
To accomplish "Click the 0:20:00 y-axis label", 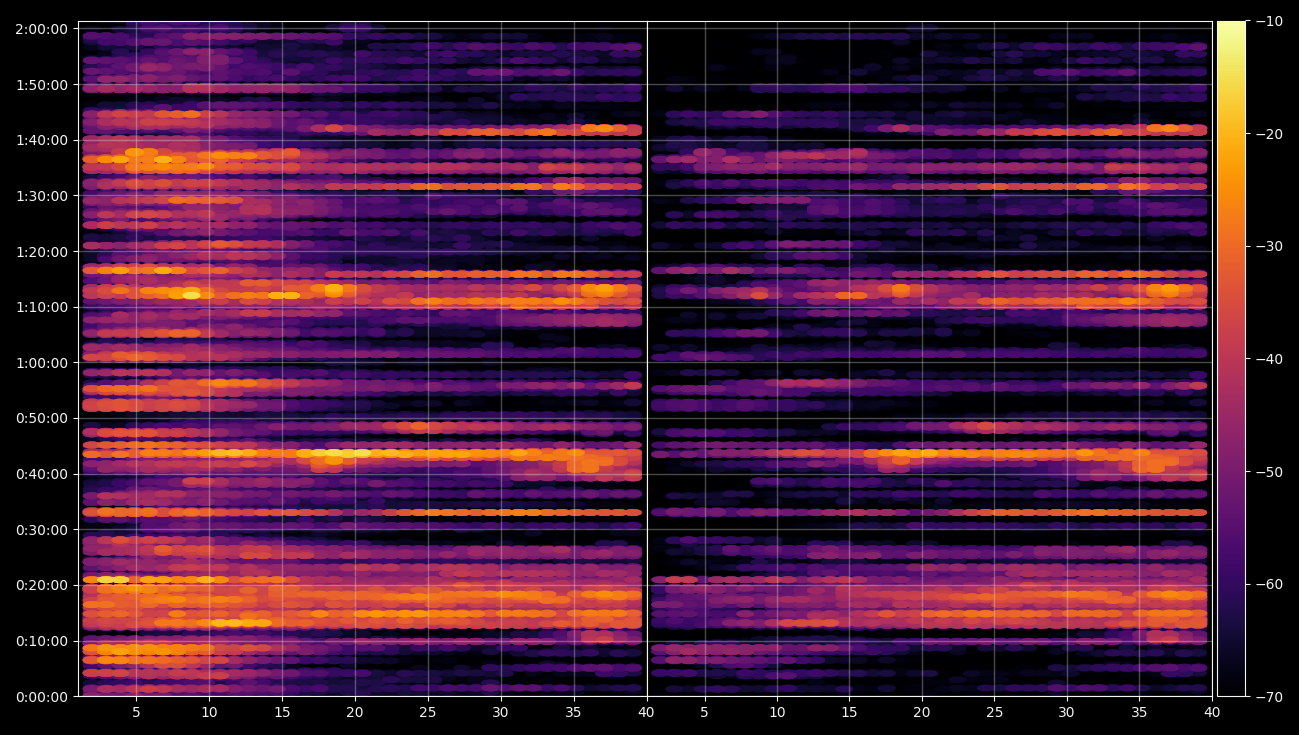I will (x=41, y=585).
